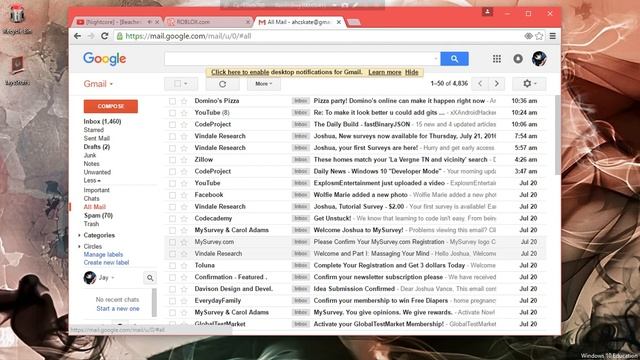
Task: Click the browser back arrow
Action: point(78,36)
